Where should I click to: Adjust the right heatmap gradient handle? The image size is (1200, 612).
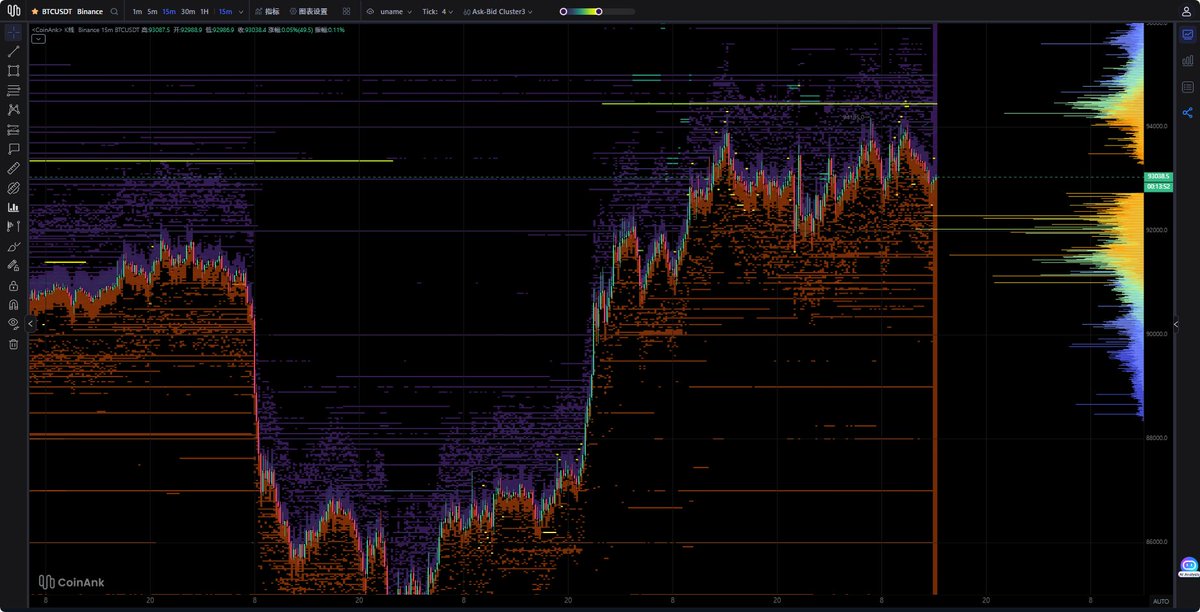[598, 11]
